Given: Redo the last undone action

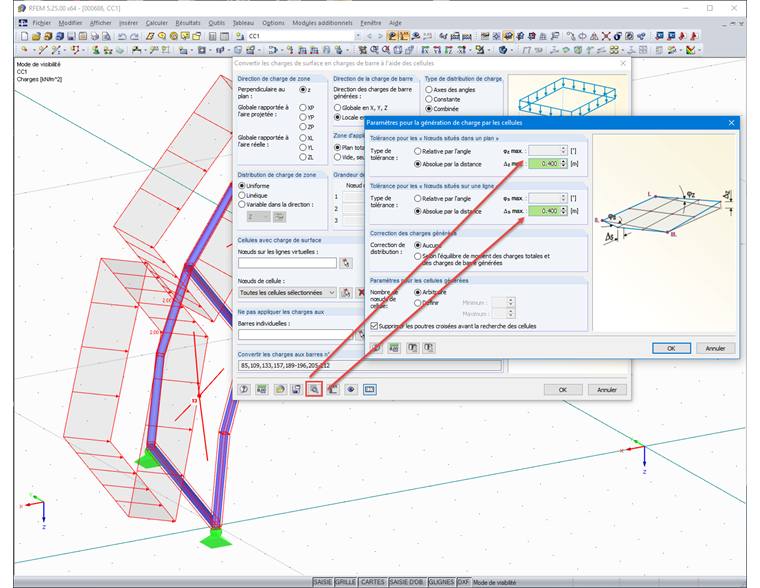Looking at the screenshot, I should pyautogui.click(x=134, y=36).
